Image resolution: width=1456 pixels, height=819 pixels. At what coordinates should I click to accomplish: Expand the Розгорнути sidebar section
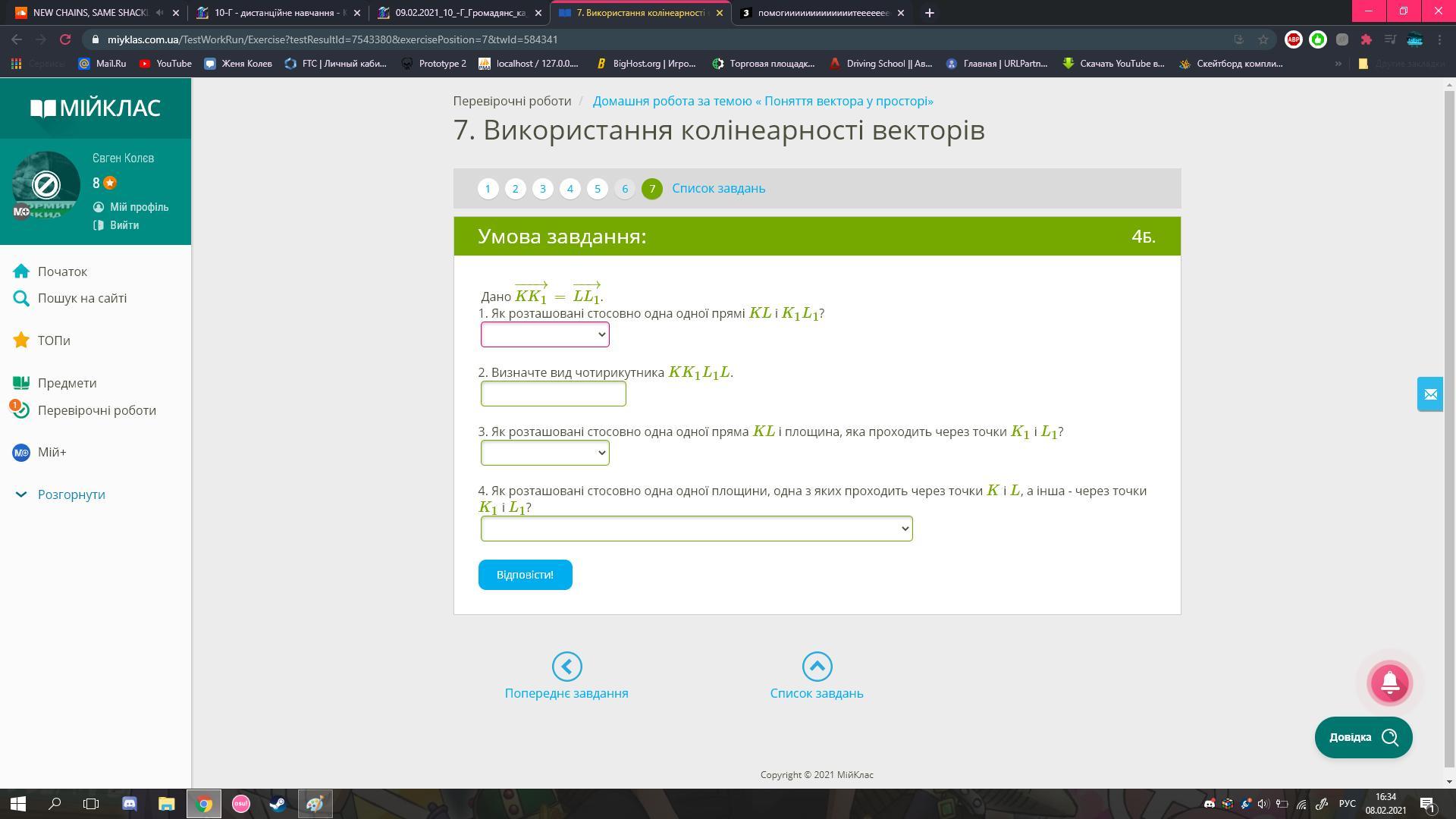click(x=71, y=494)
